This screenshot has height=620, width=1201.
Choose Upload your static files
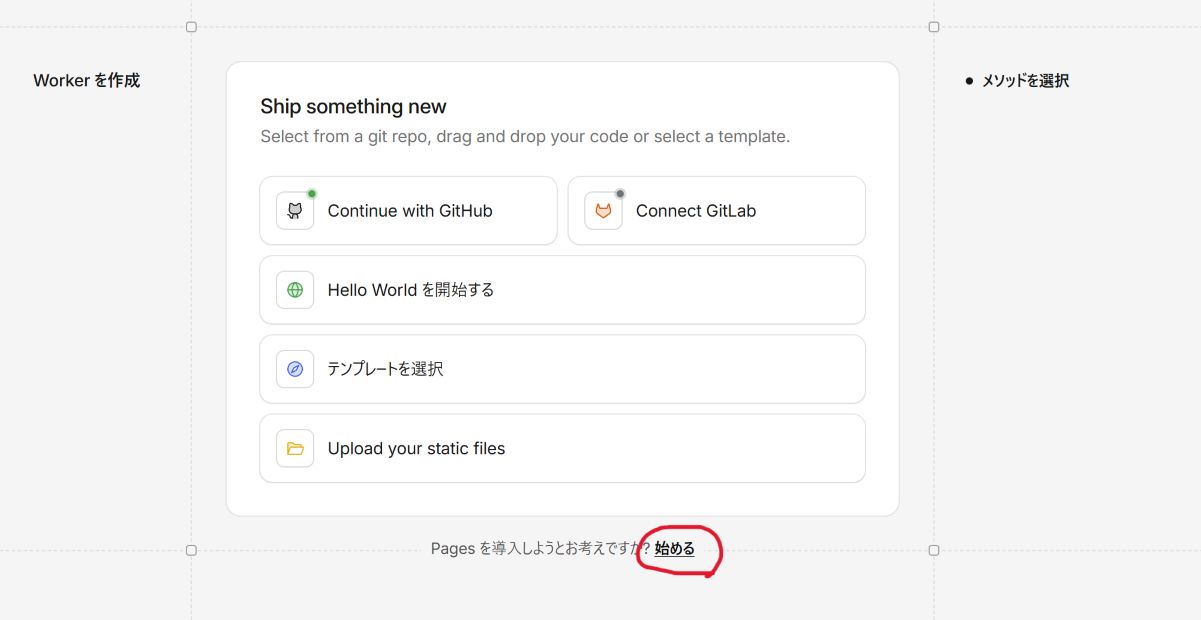tap(562, 448)
